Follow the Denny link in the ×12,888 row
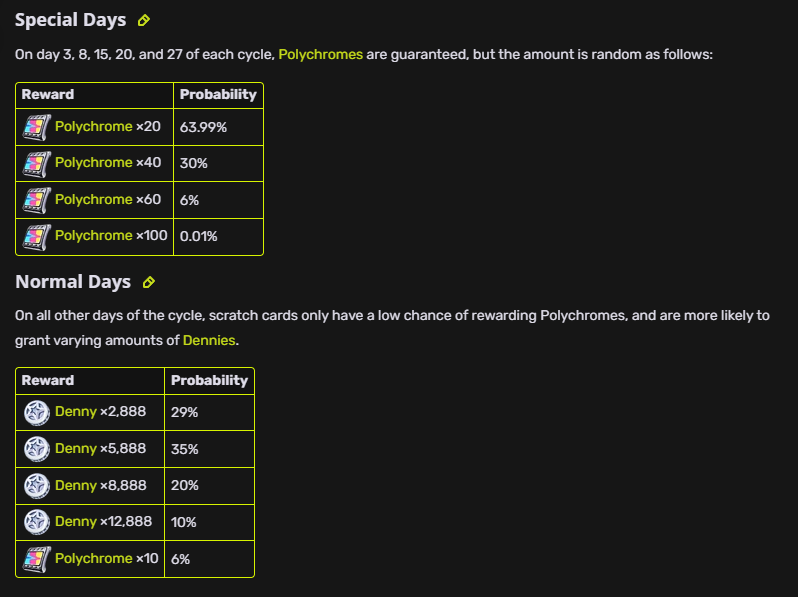 click(76, 522)
